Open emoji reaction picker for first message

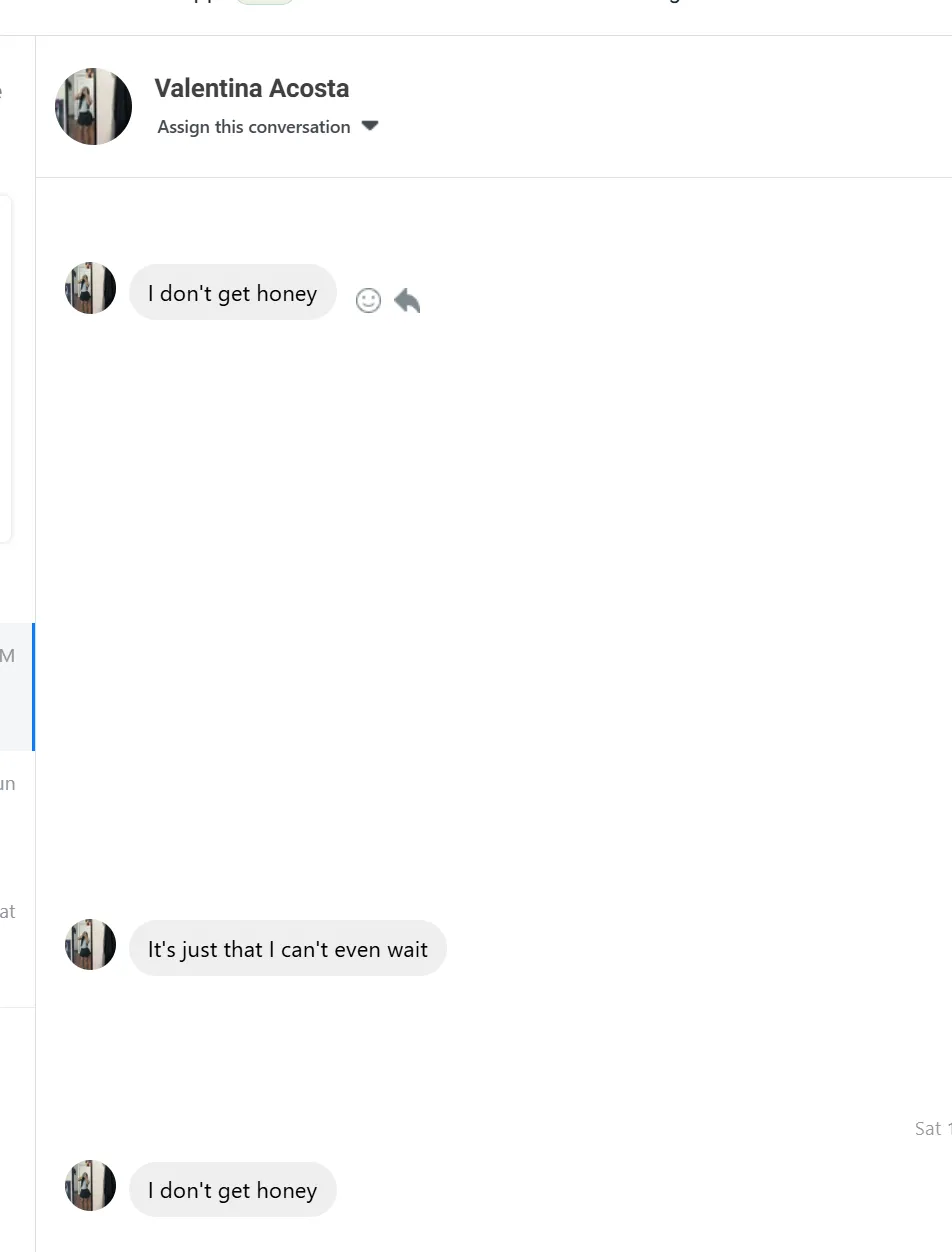click(x=368, y=300)
